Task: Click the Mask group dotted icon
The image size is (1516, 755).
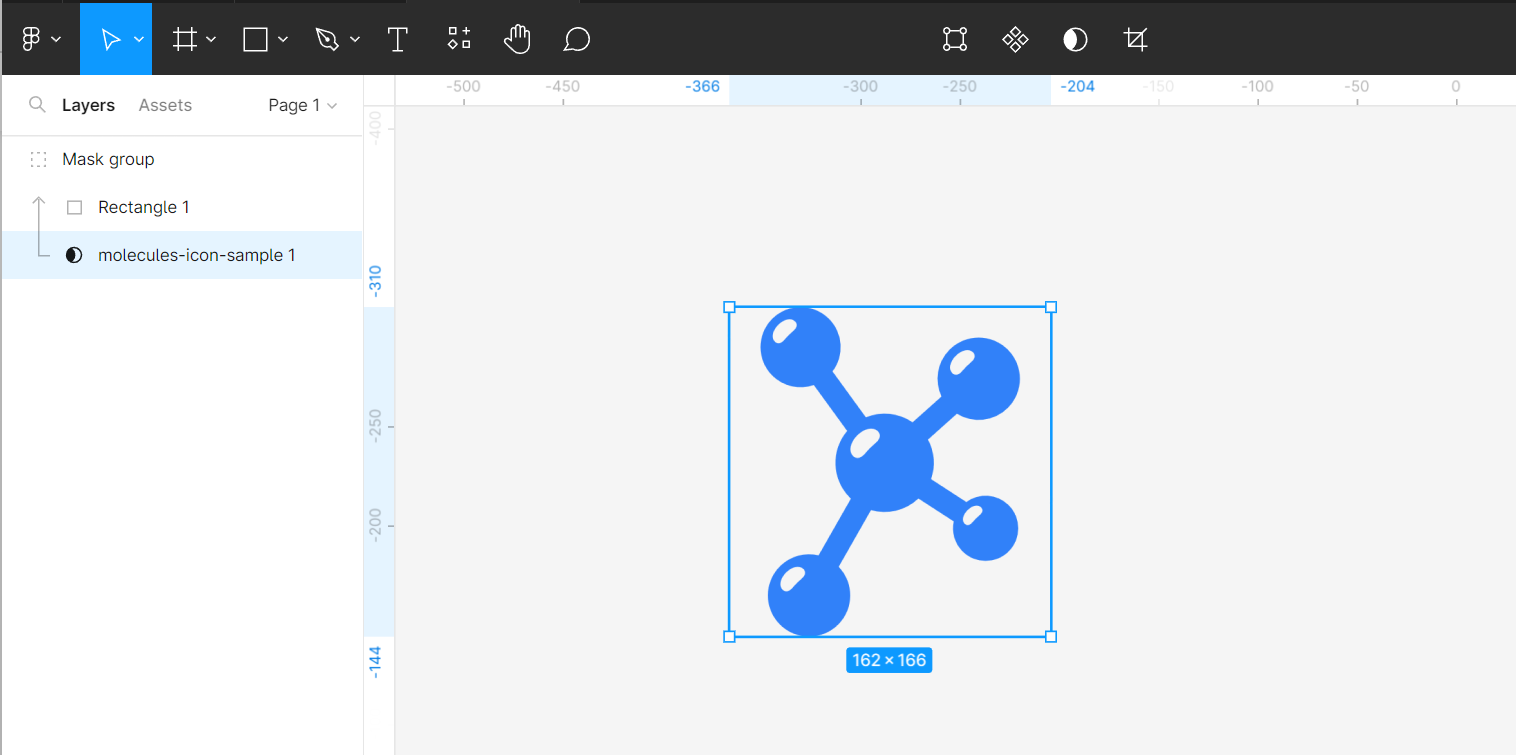Action: [x=38, y=159]
